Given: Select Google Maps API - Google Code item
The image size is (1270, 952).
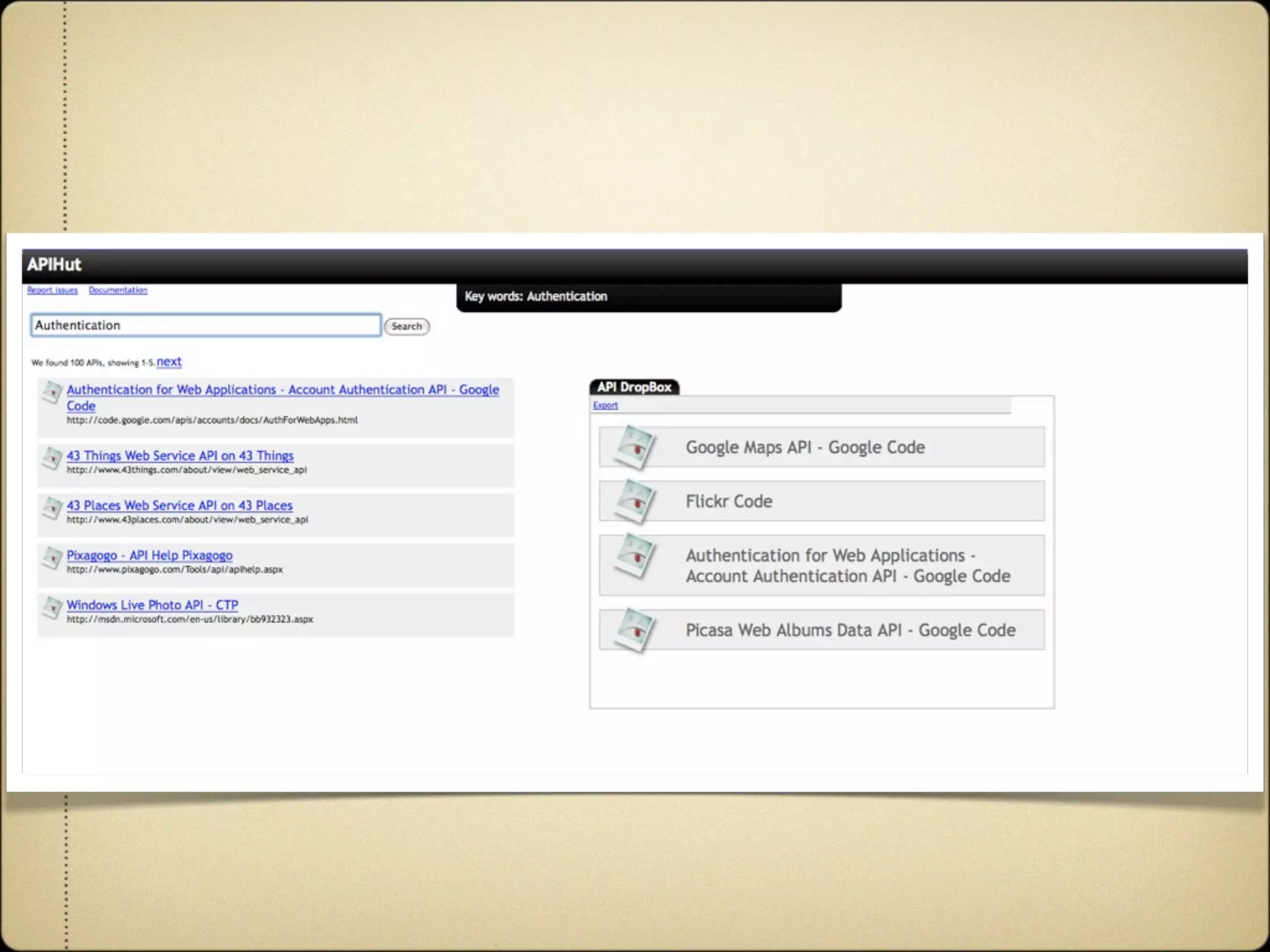Looking at the screenshot, I should coord(822,447).
